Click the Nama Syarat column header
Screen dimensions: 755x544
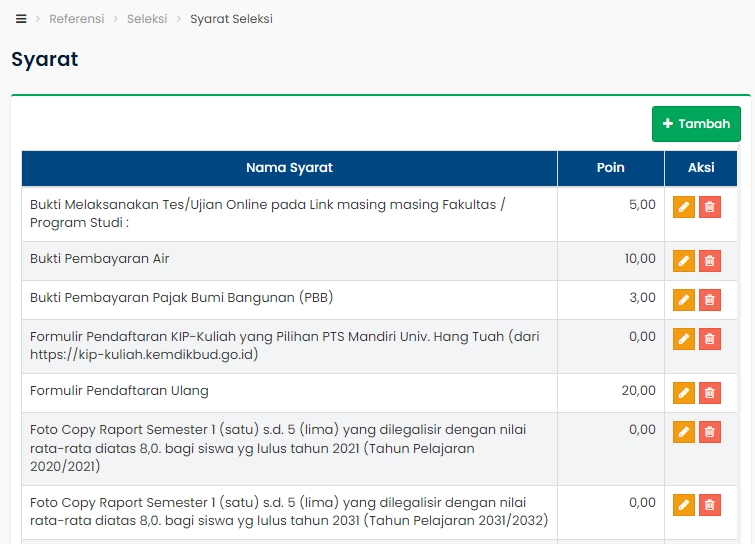[289, 168]
